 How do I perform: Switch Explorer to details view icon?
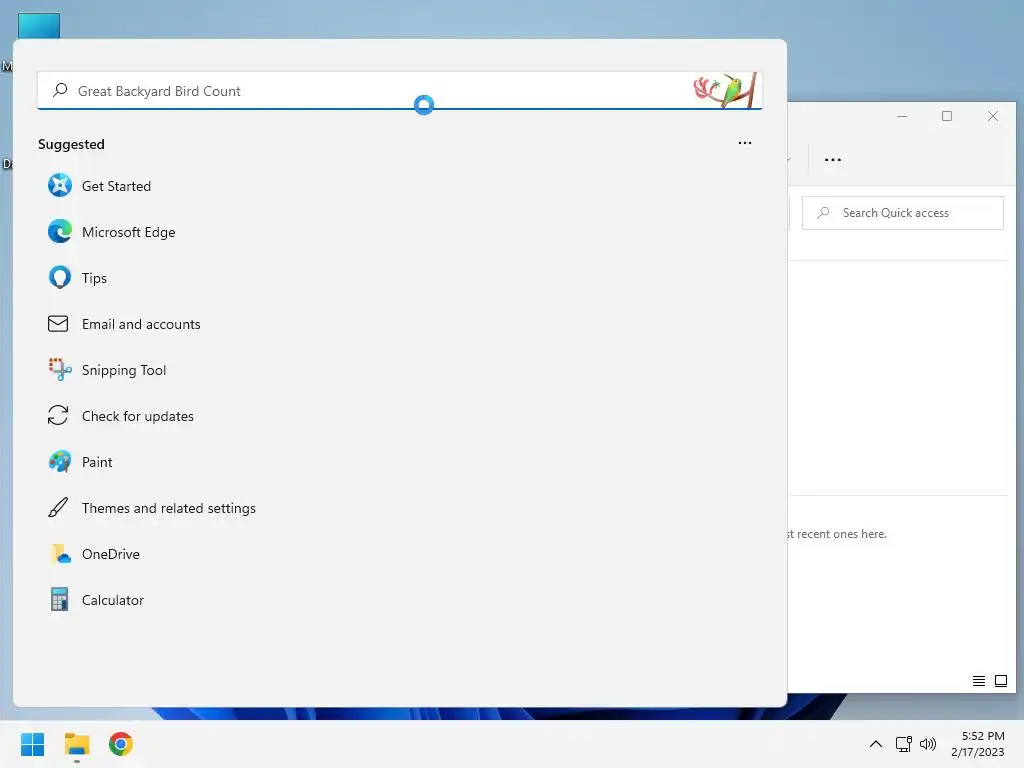[x=978, y=681]
